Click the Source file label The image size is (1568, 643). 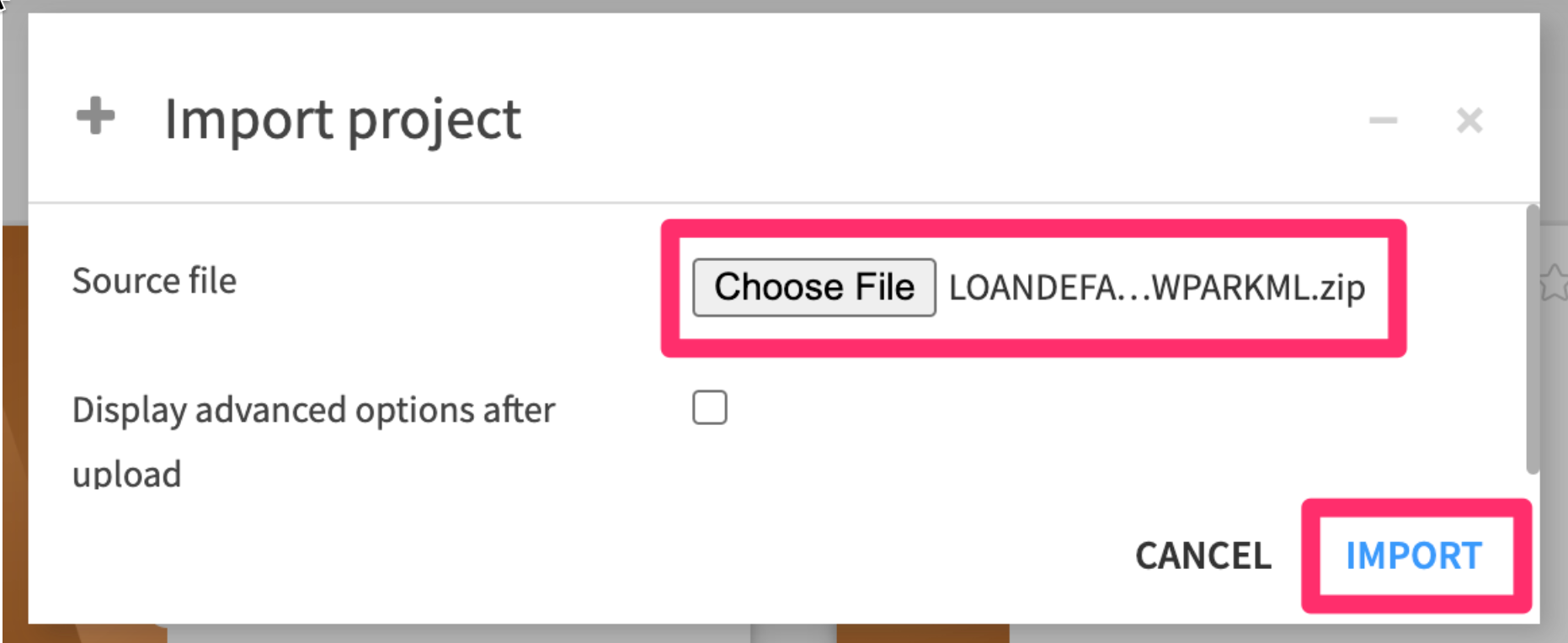click(154, 280)
